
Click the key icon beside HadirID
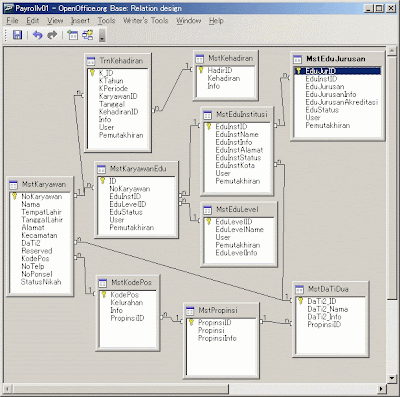[x=201, y=70]
